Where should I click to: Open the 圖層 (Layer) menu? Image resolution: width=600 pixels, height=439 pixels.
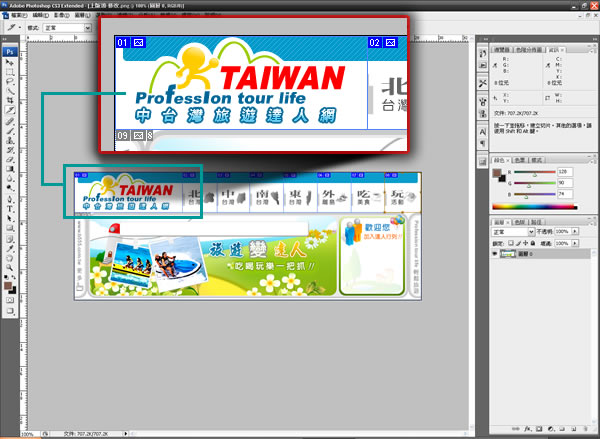point(82,15)
